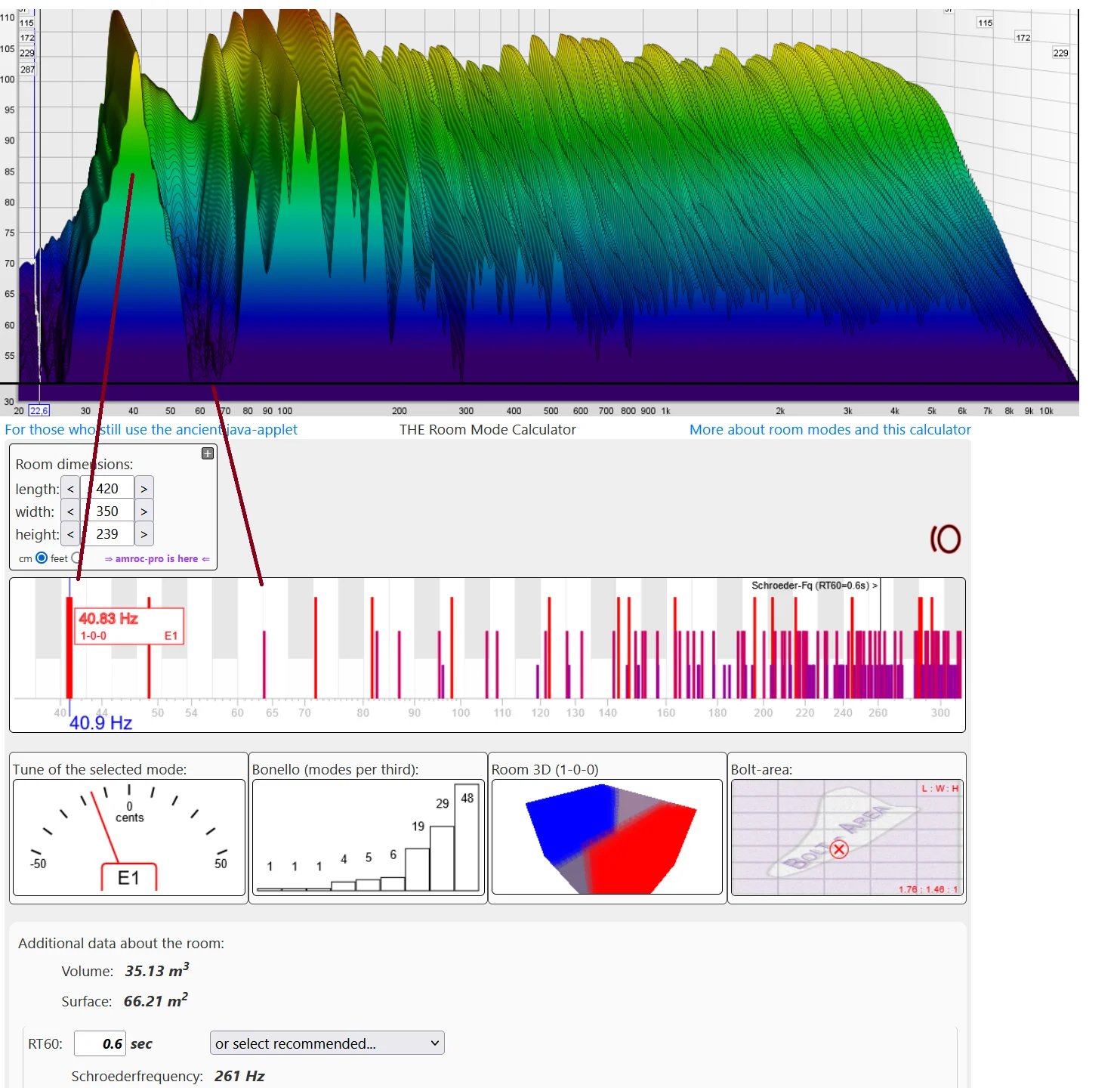Image resolution: width=1120 pixels, height=1088 pixels.
Task: Click the E1 tuning gauge
Action: [x=129, y=837]
